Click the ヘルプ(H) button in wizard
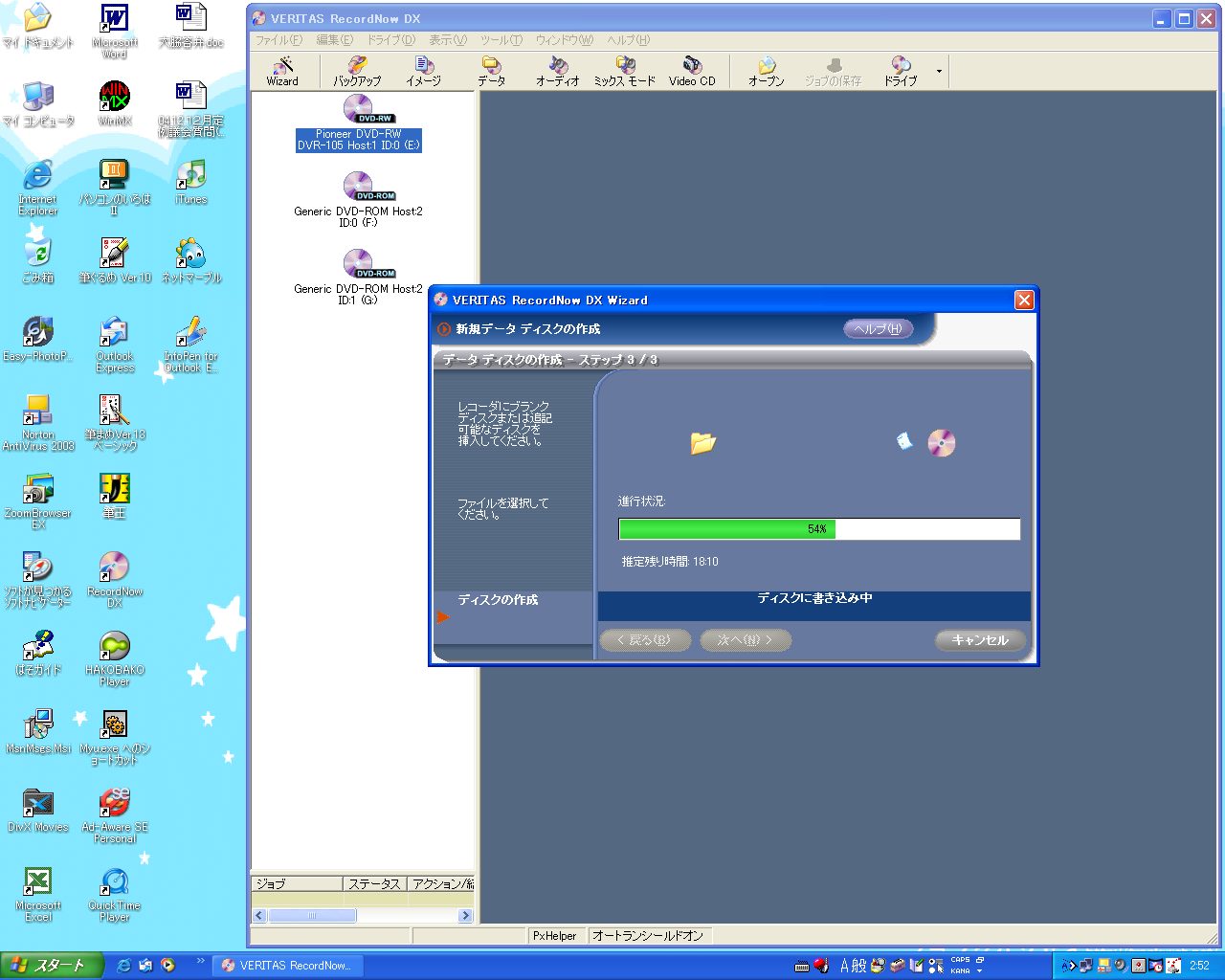This screenshot has height=980, width=1225. (878, 329)
